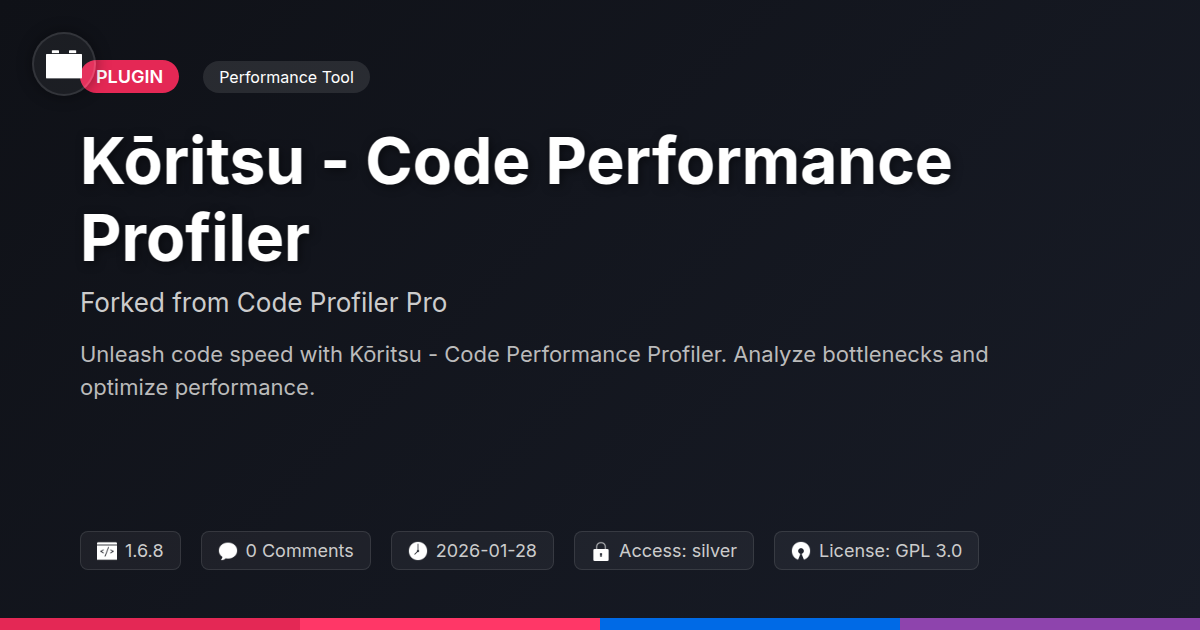Click the plugin description paragraph
Viewport: 1200px width, 630px height.
(x=533, y=370)
